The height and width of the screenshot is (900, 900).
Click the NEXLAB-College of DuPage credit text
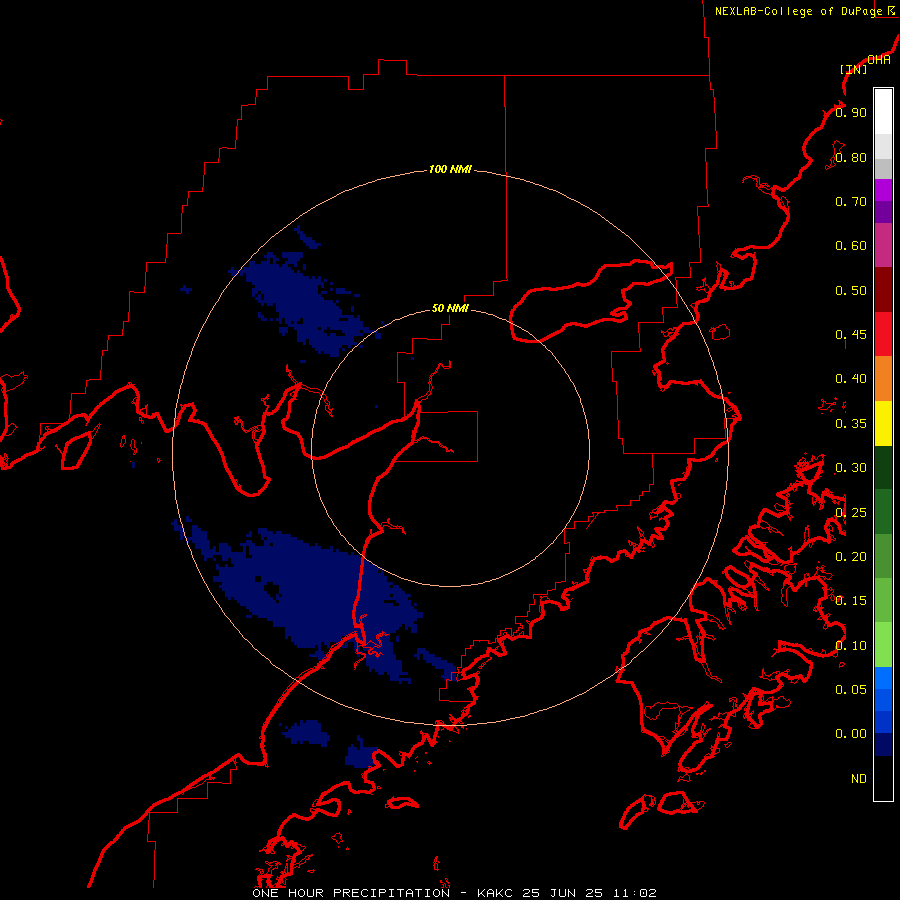(x=798, y=11)
